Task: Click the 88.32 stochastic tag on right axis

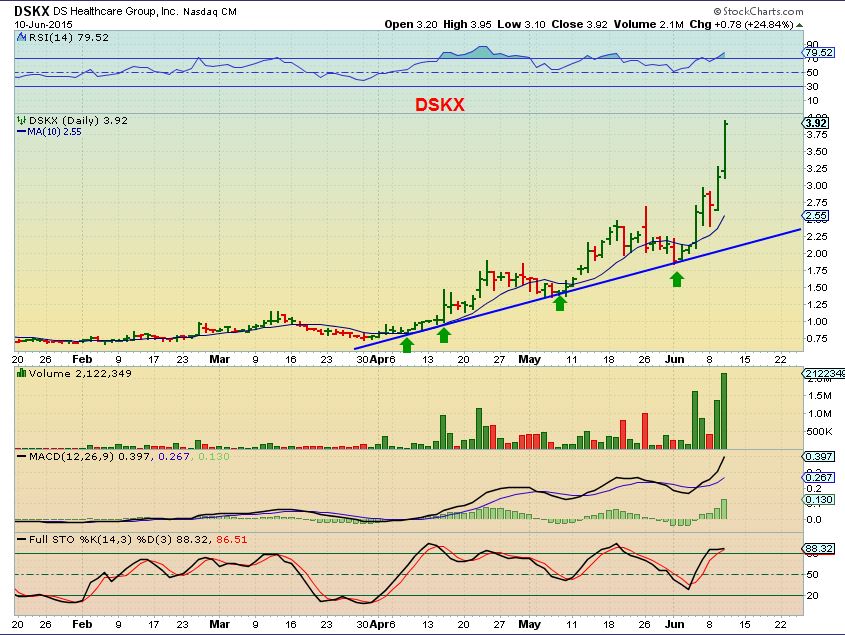Action: point(819,548)
